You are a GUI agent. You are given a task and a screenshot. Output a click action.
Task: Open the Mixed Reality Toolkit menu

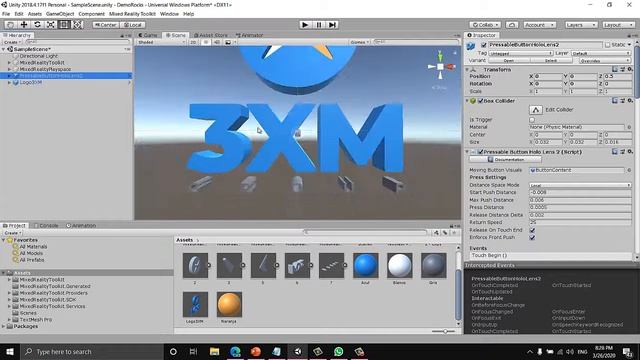tap(132, 14)
